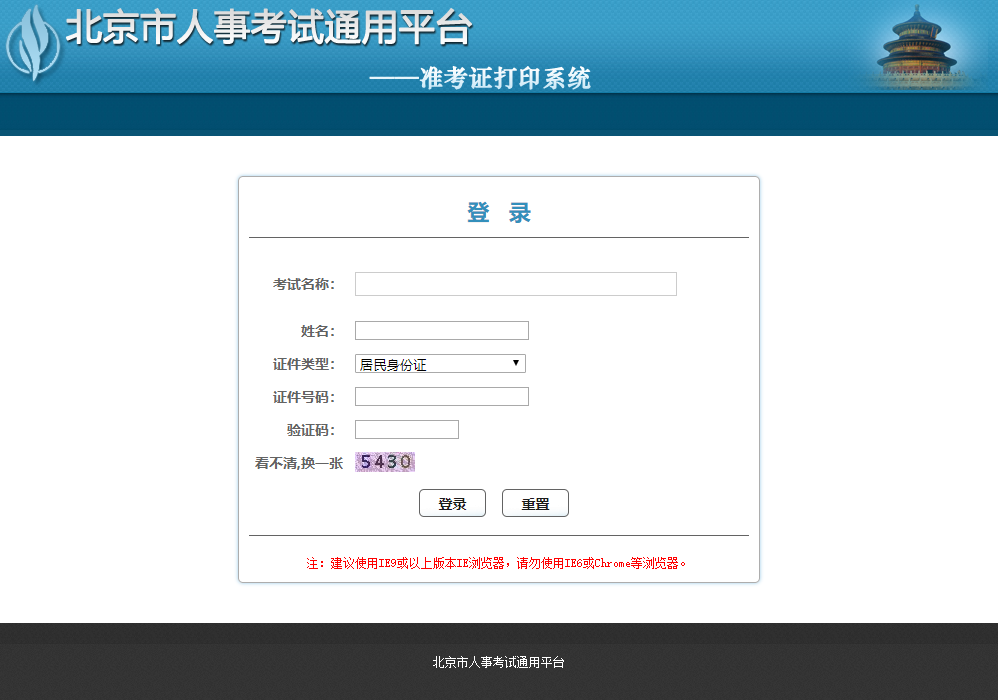This screenshot has width=998, height=700.
Task: Click 看不清,换一张 to refresh the captcha
Action: point(299,463)
